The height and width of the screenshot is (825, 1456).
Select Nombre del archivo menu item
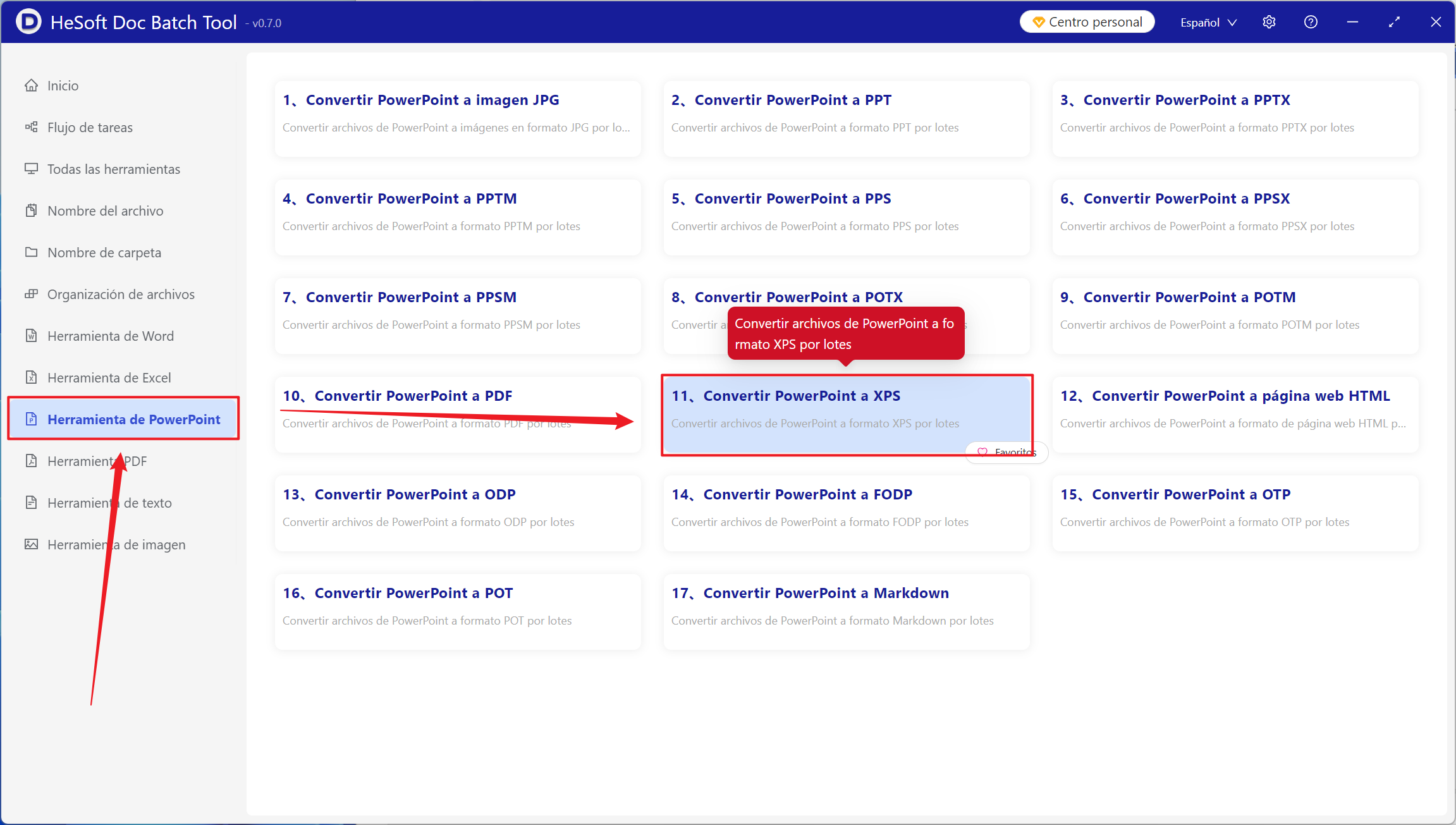[x=123, y=211]
